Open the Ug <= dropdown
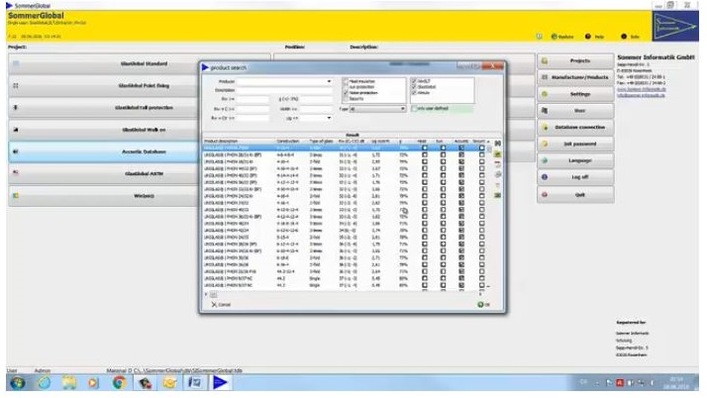The image size is (707, 398). [x=329, y=118]
